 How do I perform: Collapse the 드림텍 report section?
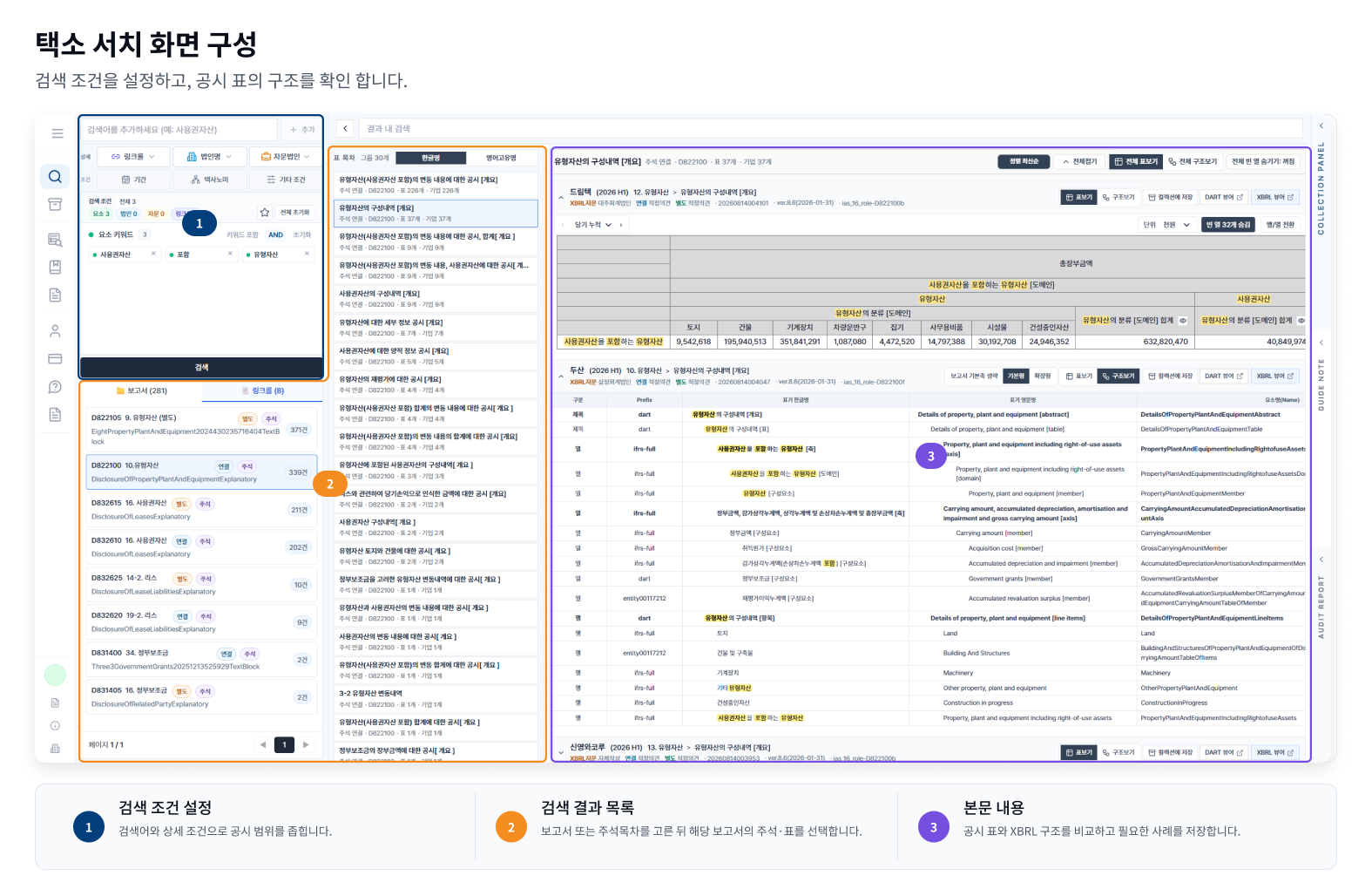[x=561, y=198]
